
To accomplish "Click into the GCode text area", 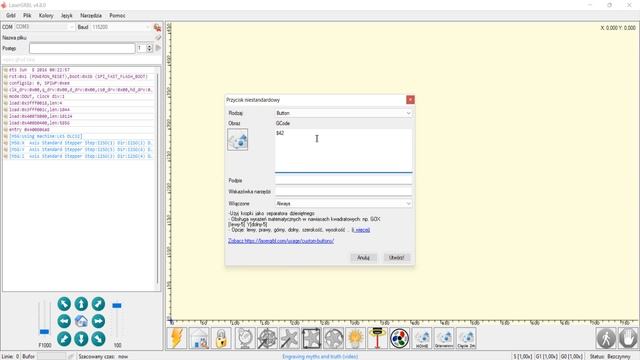I will coord(344,150).
